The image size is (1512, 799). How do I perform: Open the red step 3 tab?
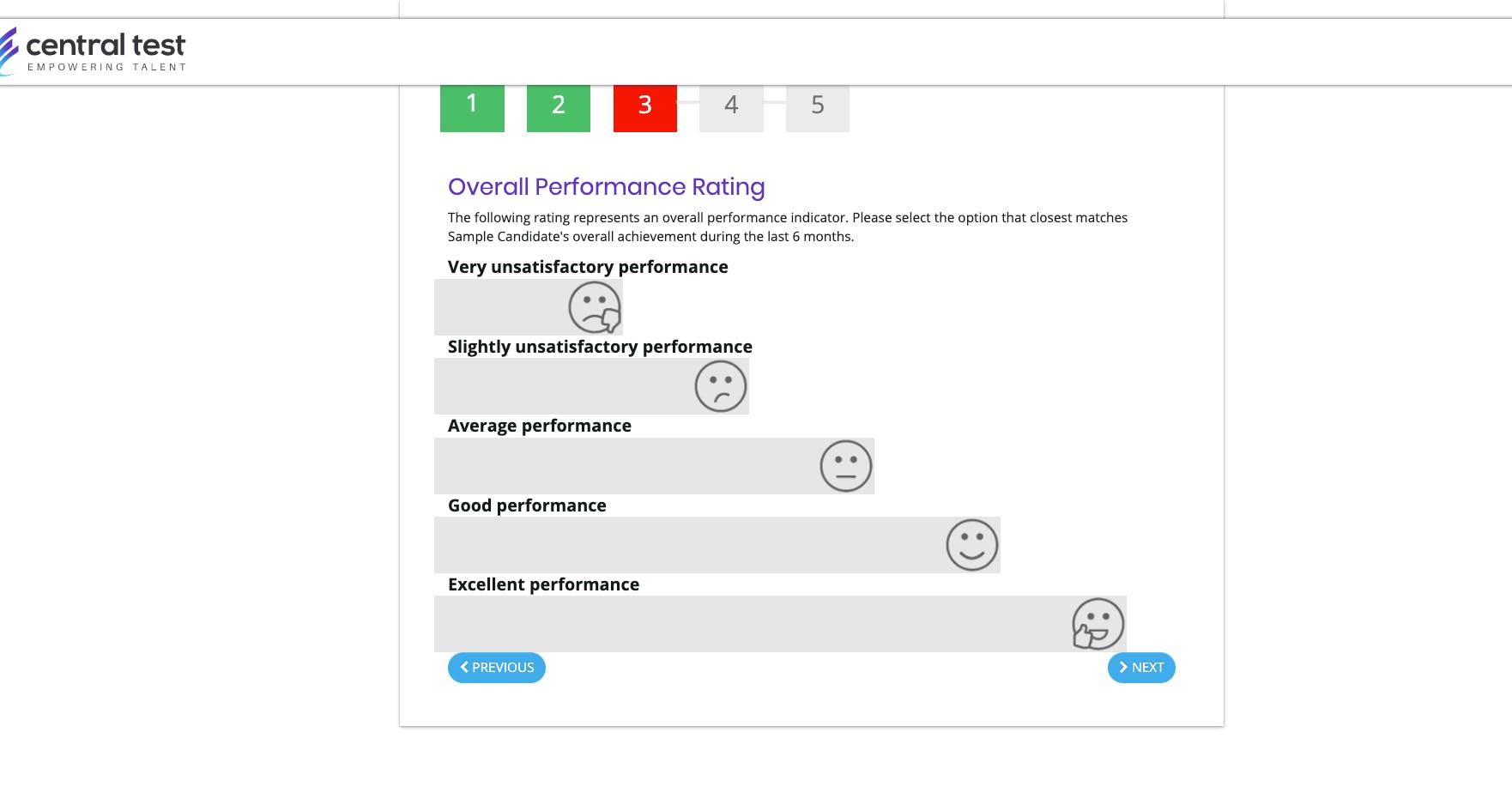pyautogui.click(x=645, y=108)
